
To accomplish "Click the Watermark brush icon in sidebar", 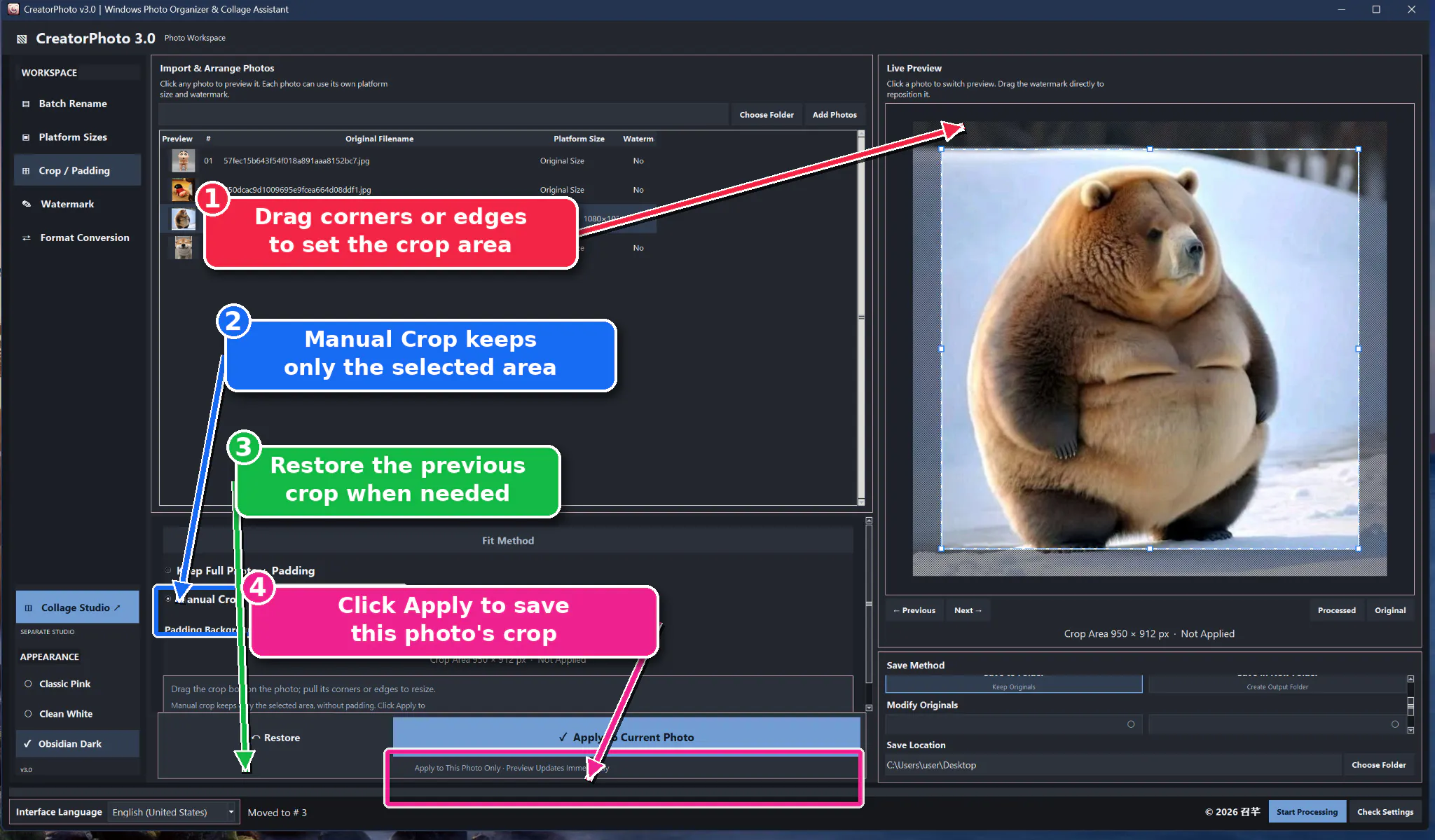I will (x=27, y=204).
